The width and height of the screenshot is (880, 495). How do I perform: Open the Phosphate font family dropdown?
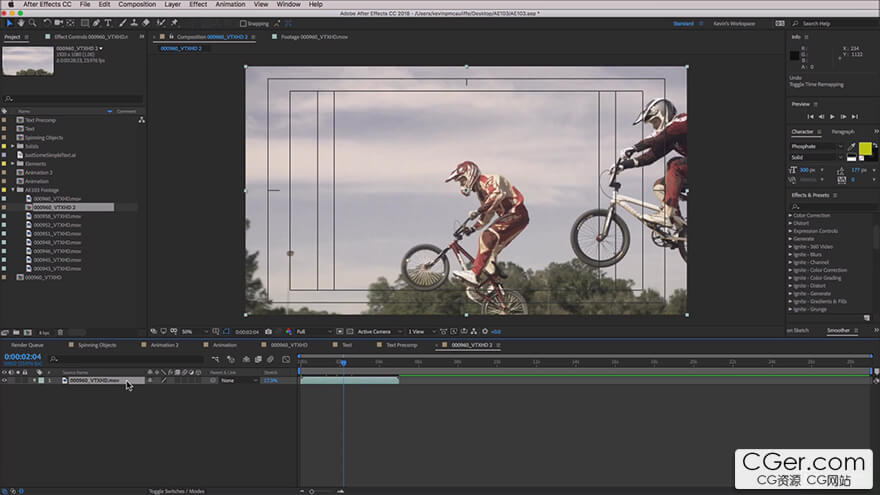click(x=817, y=146)
